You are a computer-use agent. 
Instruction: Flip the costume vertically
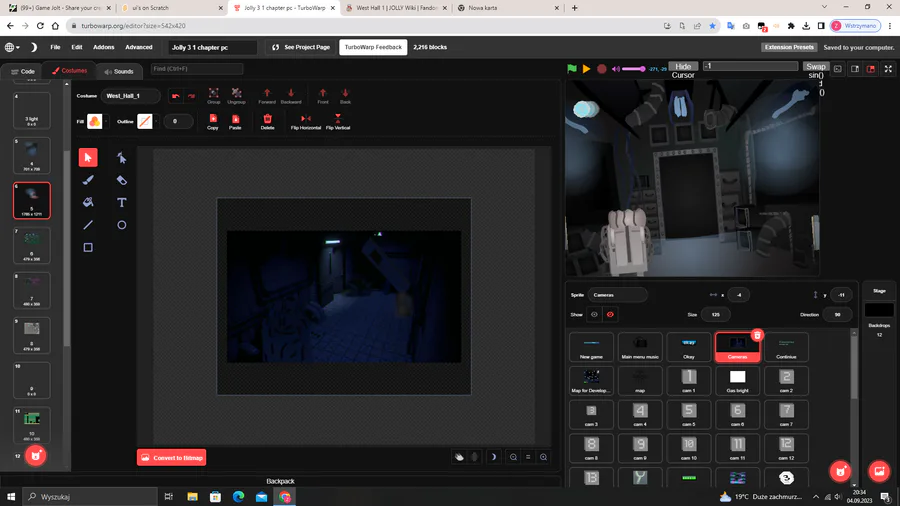(x=338, y=122)
